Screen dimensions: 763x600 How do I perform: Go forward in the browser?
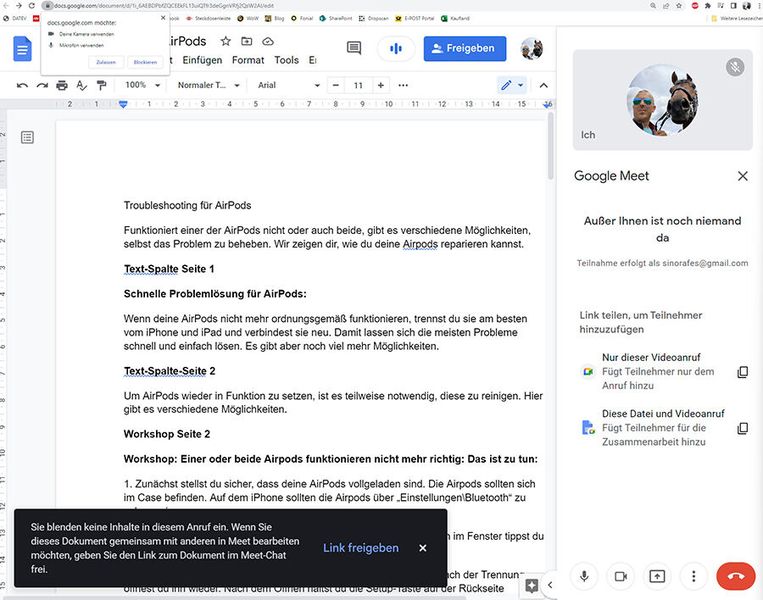(18, 5)
